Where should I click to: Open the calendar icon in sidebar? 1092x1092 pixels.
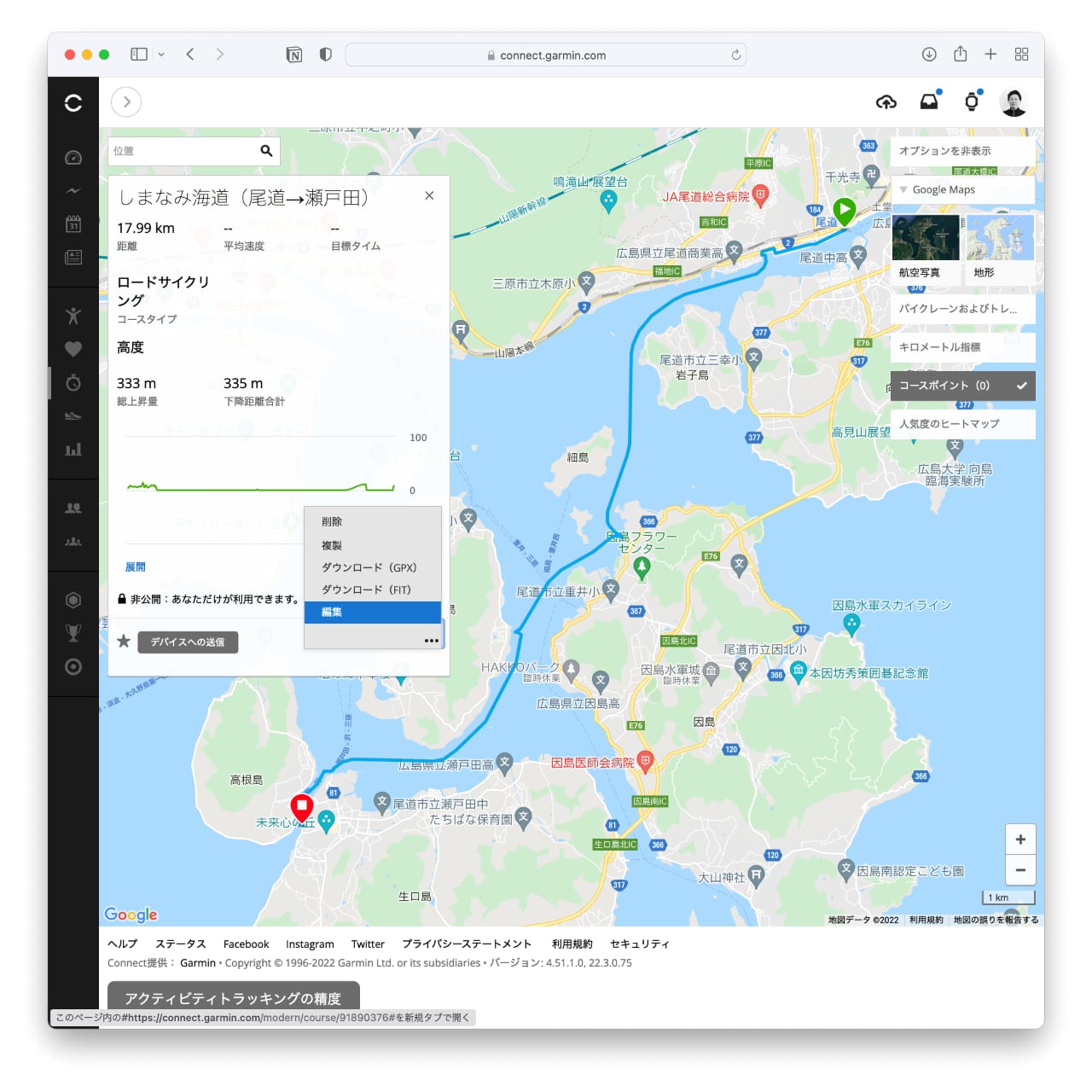73,224
